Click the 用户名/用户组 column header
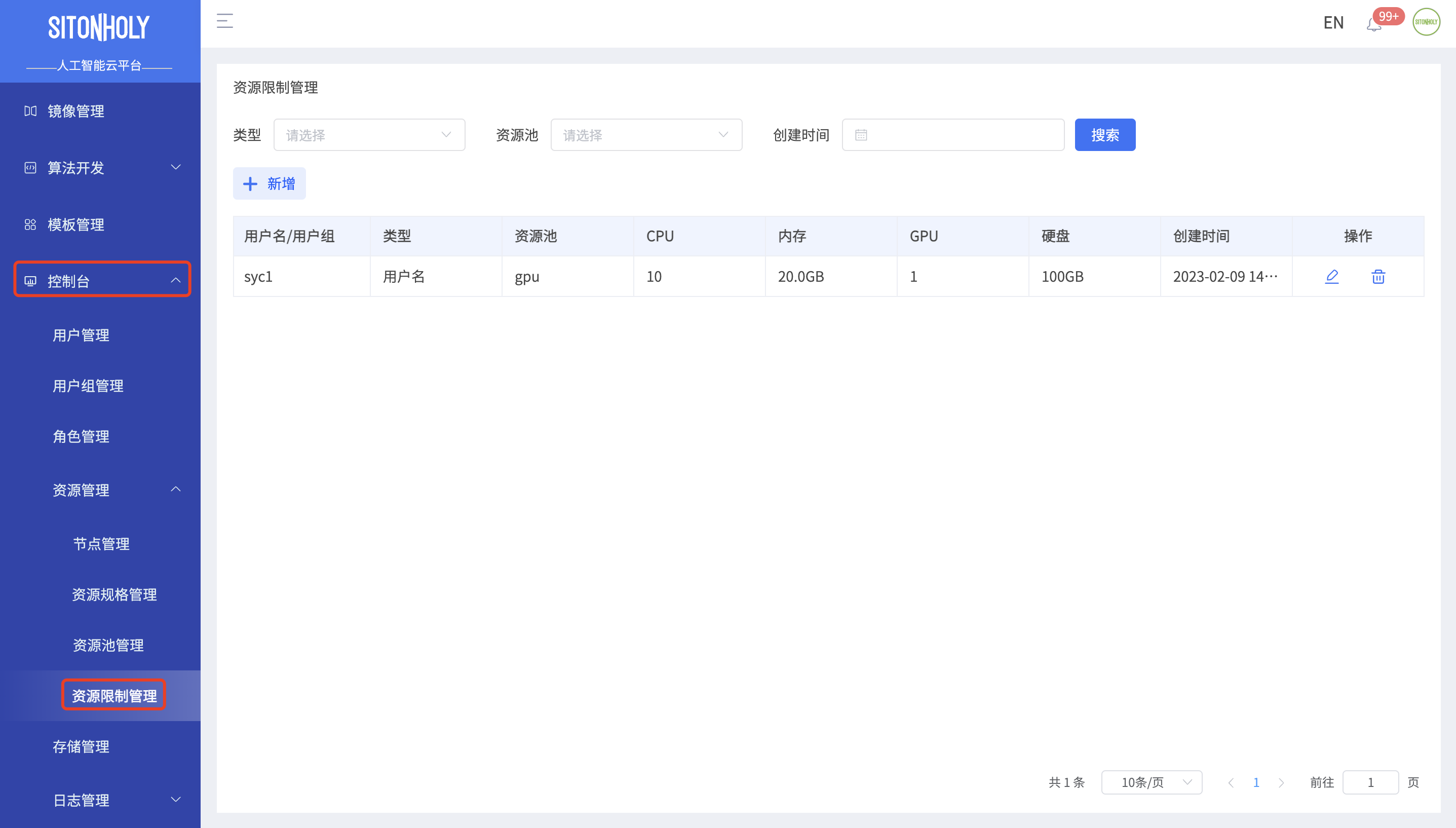Screen dimensions: 1456x828 pyautogui.click(x=302, y=236)
